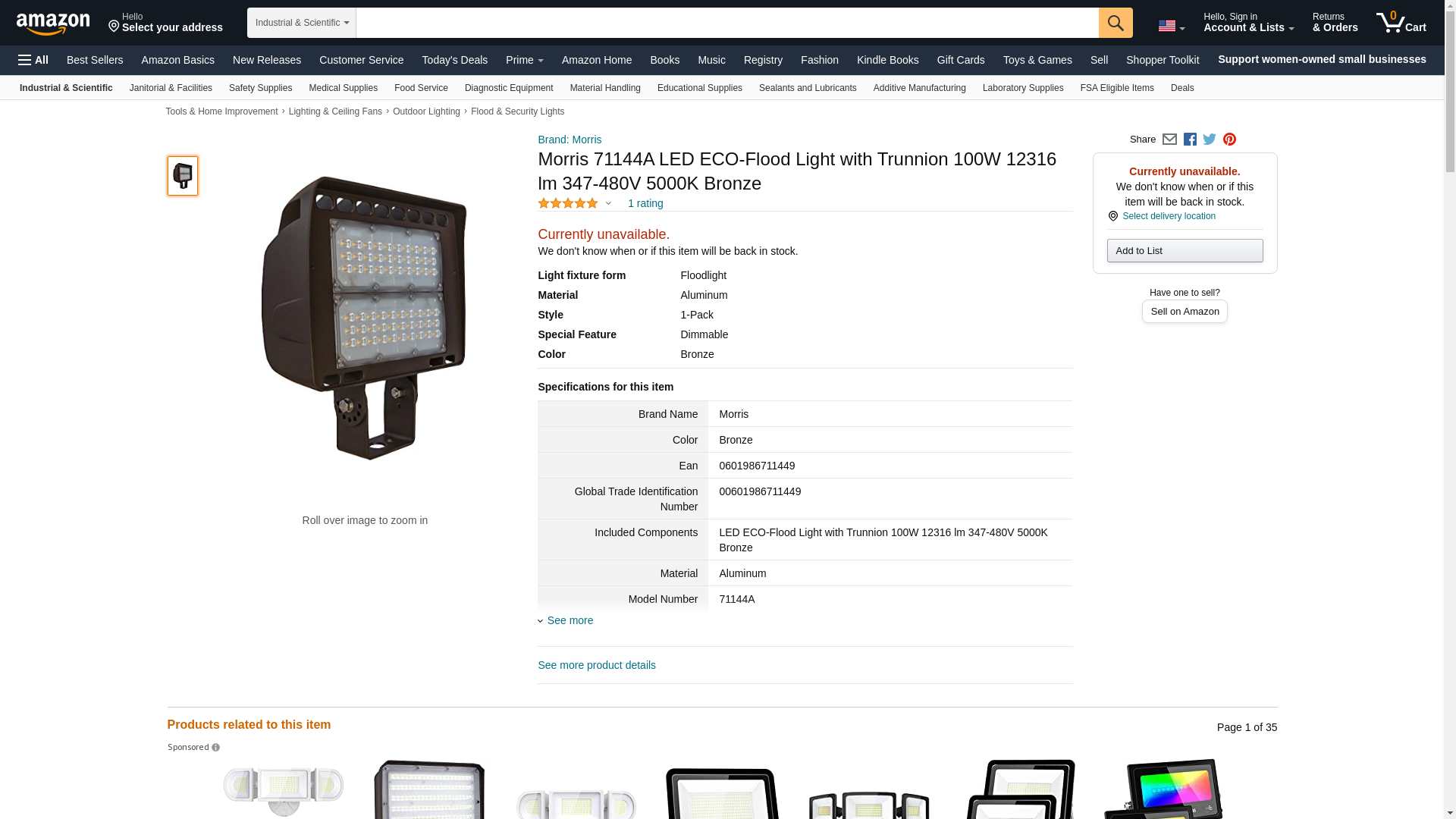Open the shopping cart icon
The image size is (1456, 819).
(x=1401, y=23)
